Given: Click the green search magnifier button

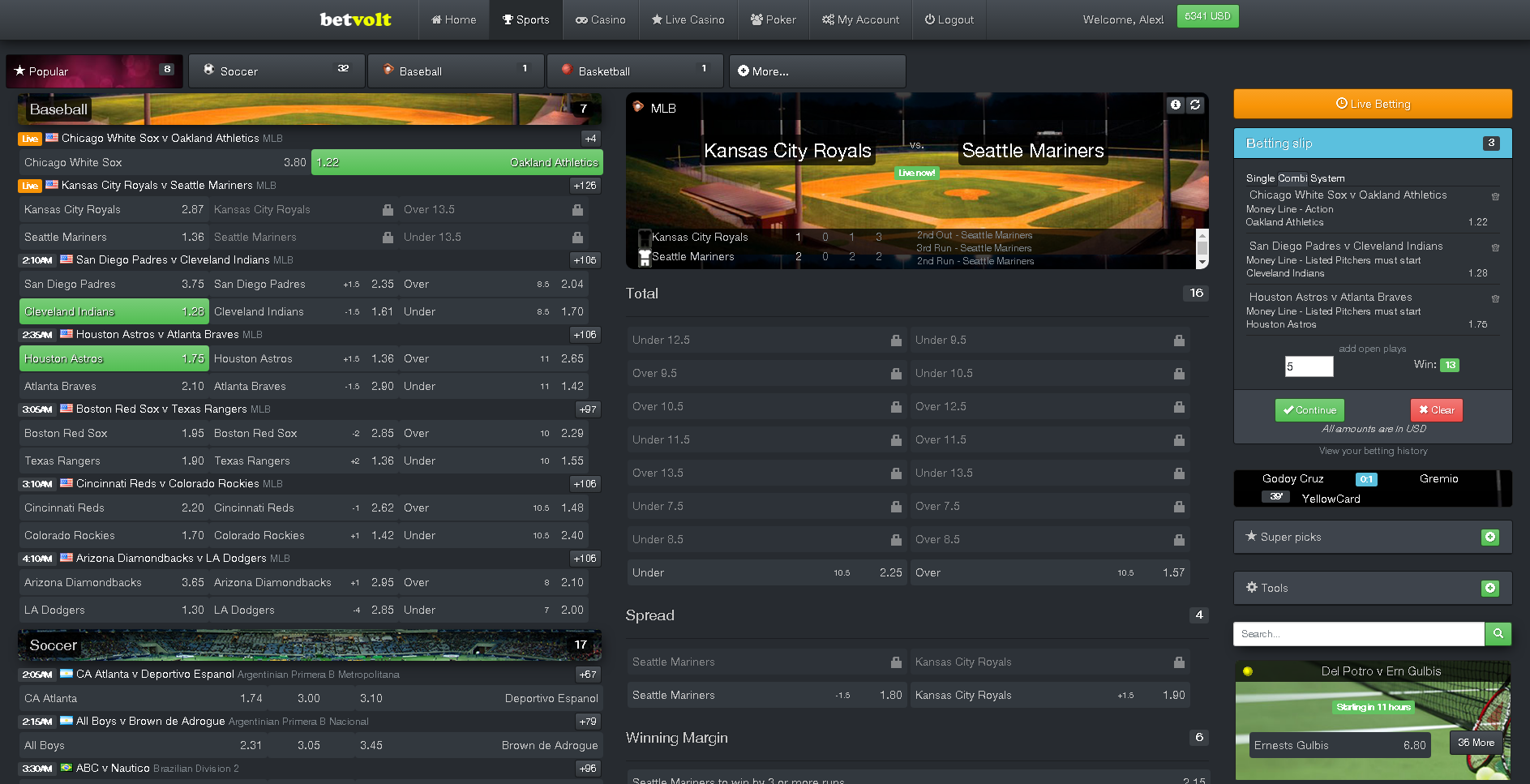Looking at the screenshot, I should [x=1498, y=634].
